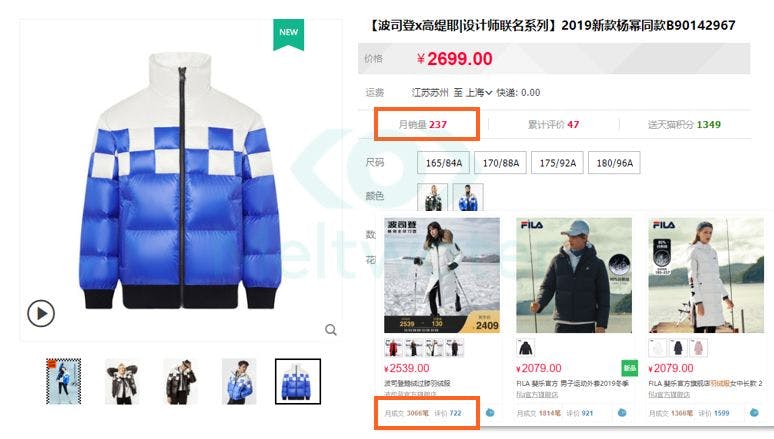
Task: Select size 165/84A
Action: tap(444, 163)
